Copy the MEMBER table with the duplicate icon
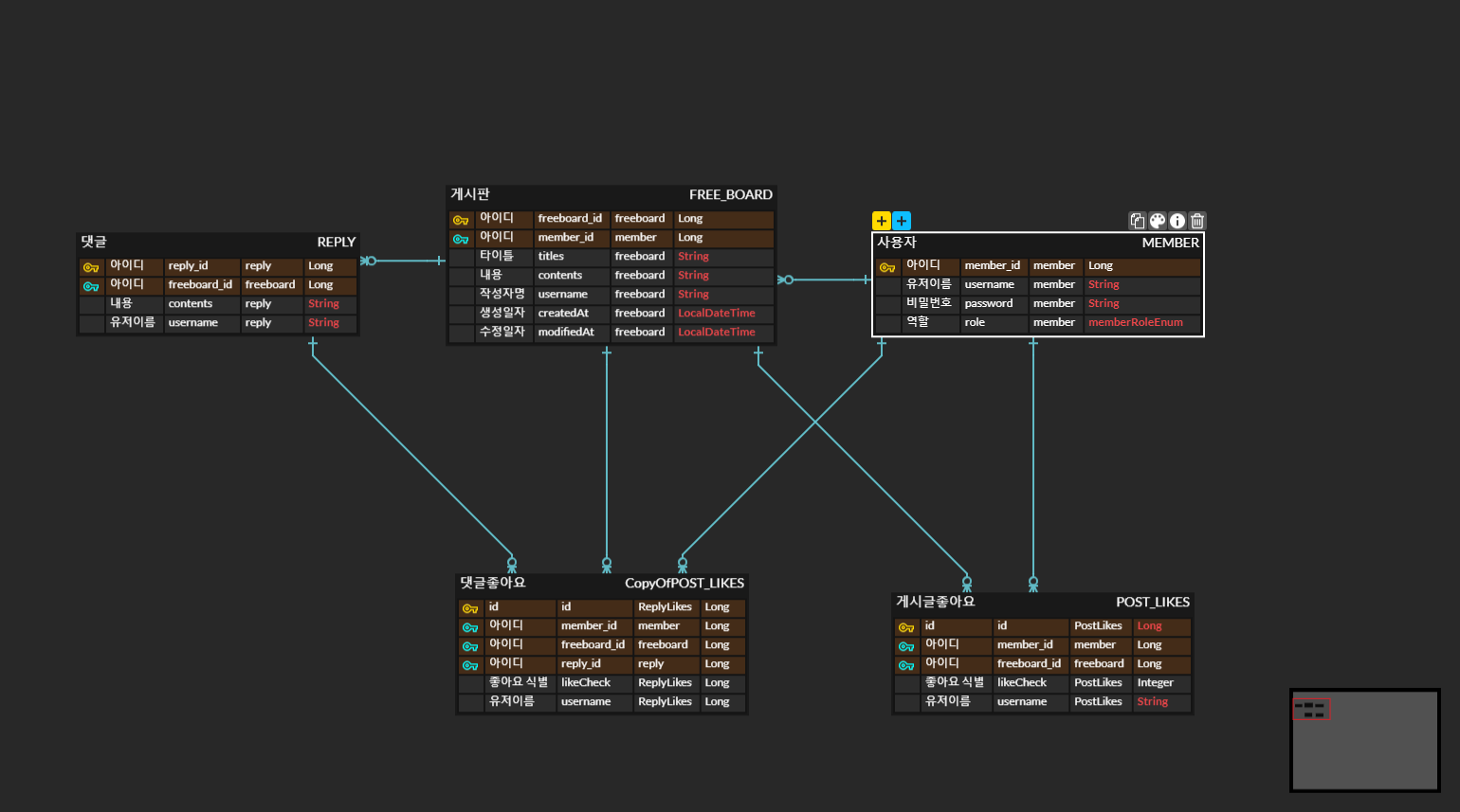1460x812 pixels. click(x=1138, y=221)
